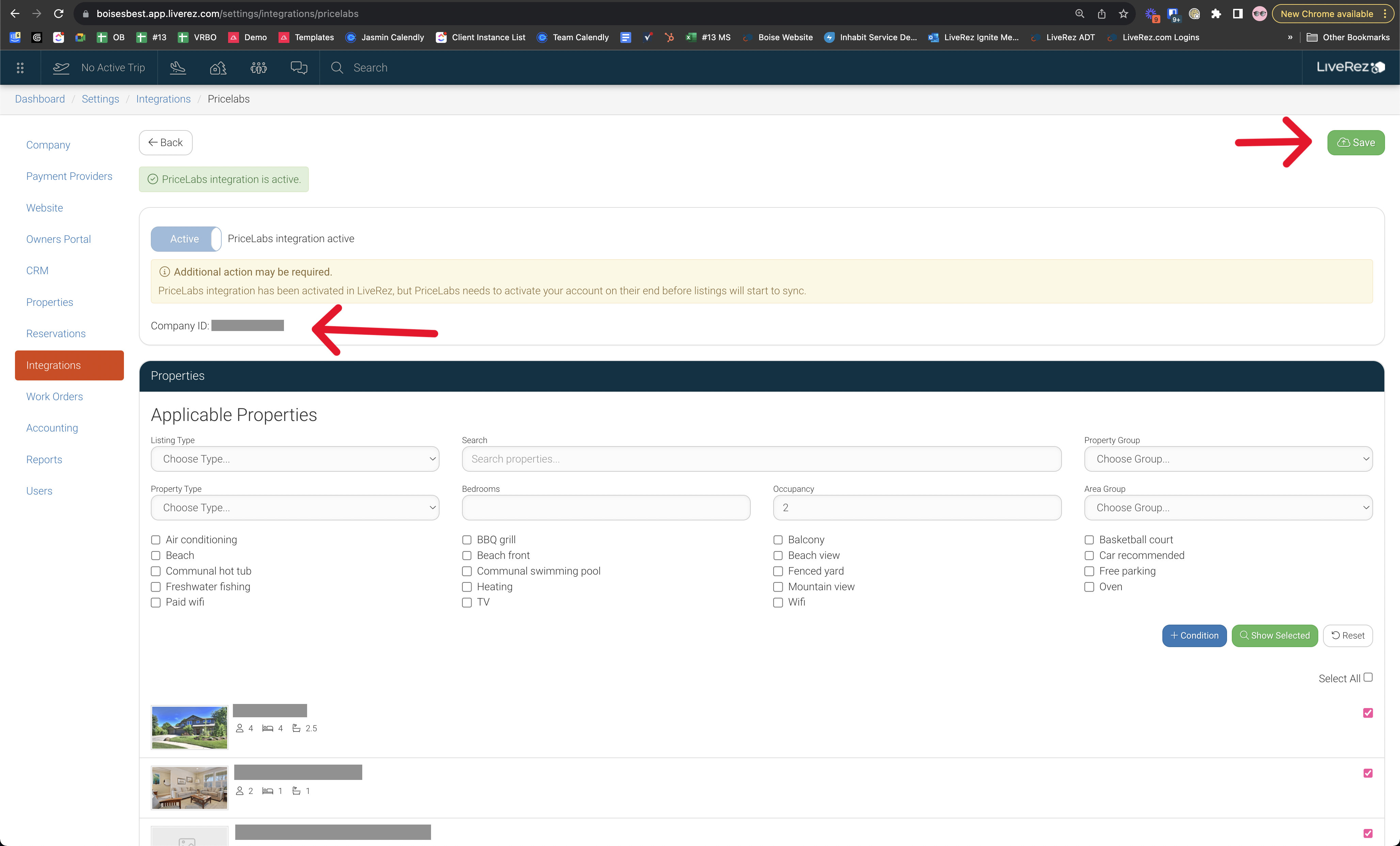This screenshot has width=1400, height=846.
Task: Go to Settings breadcrumb link
Action: (x=100, y=99)
